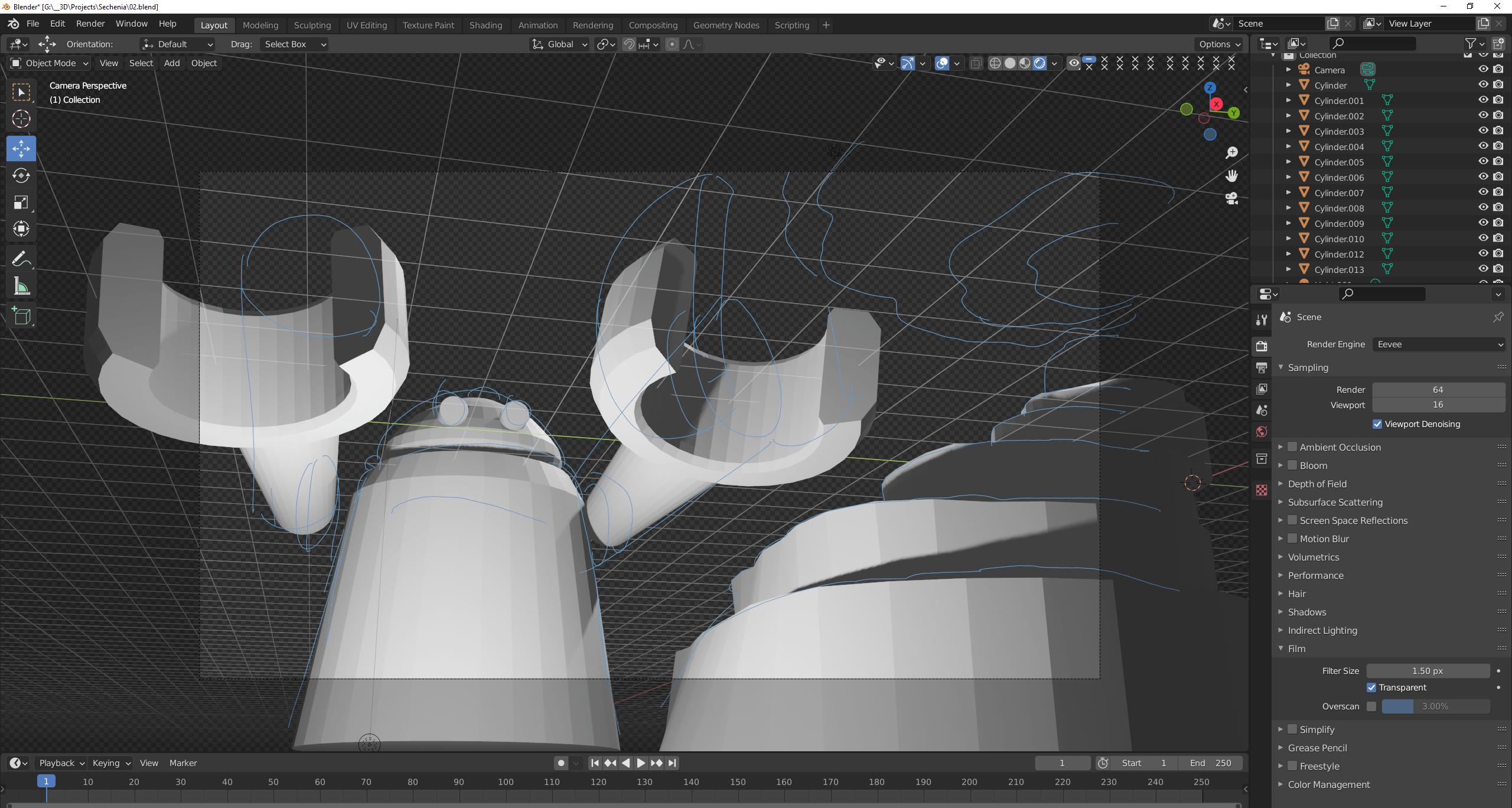
Task: Open the Collection properties tab
Action: point(1262,459)
